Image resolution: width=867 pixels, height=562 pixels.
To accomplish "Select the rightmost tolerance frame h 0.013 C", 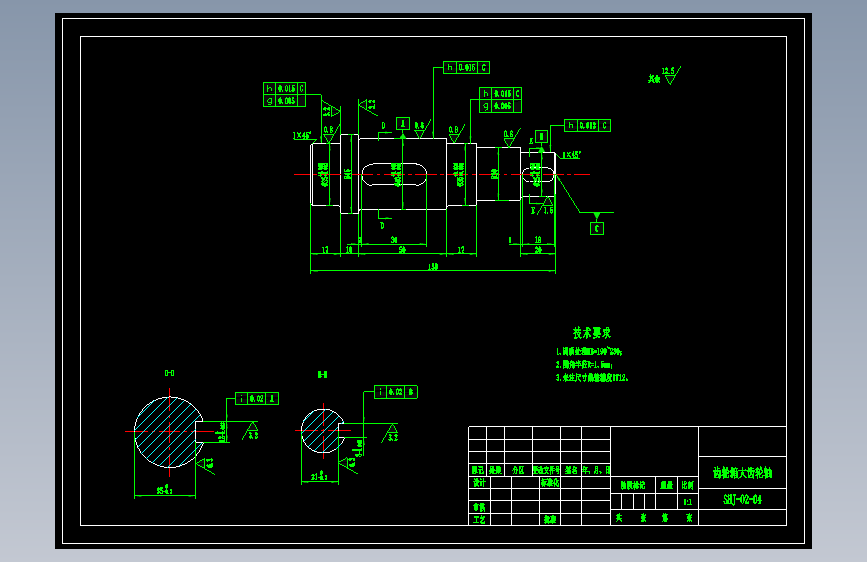I will pyautogui.click(x=587, y=126).
